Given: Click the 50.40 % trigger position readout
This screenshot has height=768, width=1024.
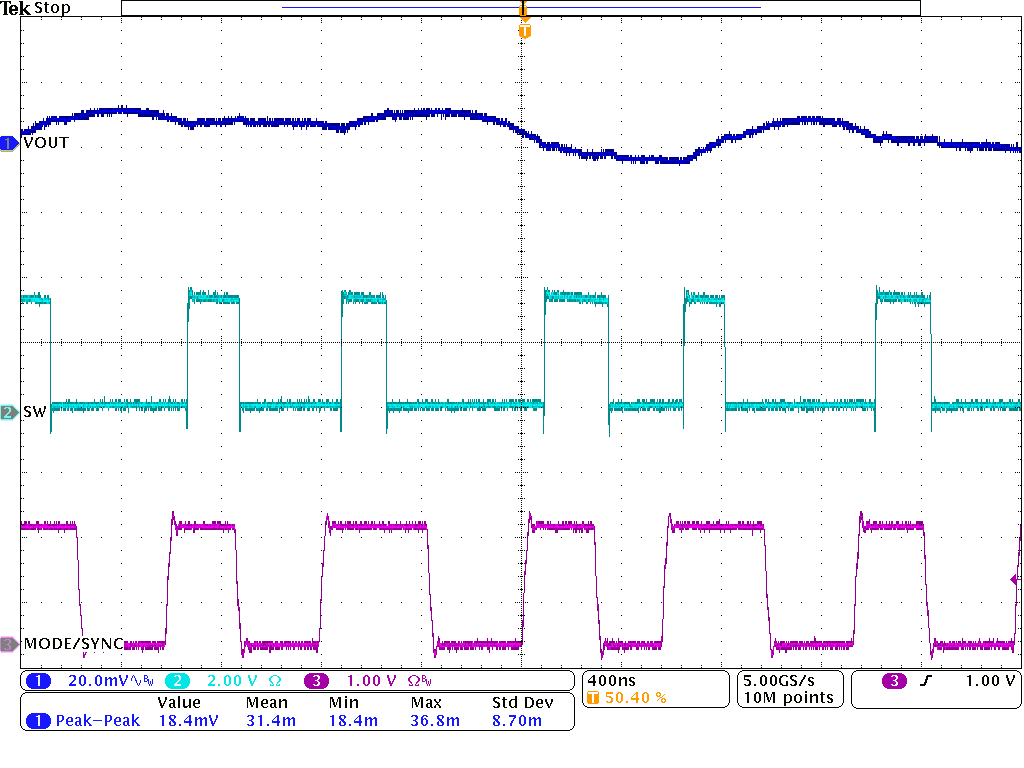Looking at the screenshot, I should click(x=635, y=698).
